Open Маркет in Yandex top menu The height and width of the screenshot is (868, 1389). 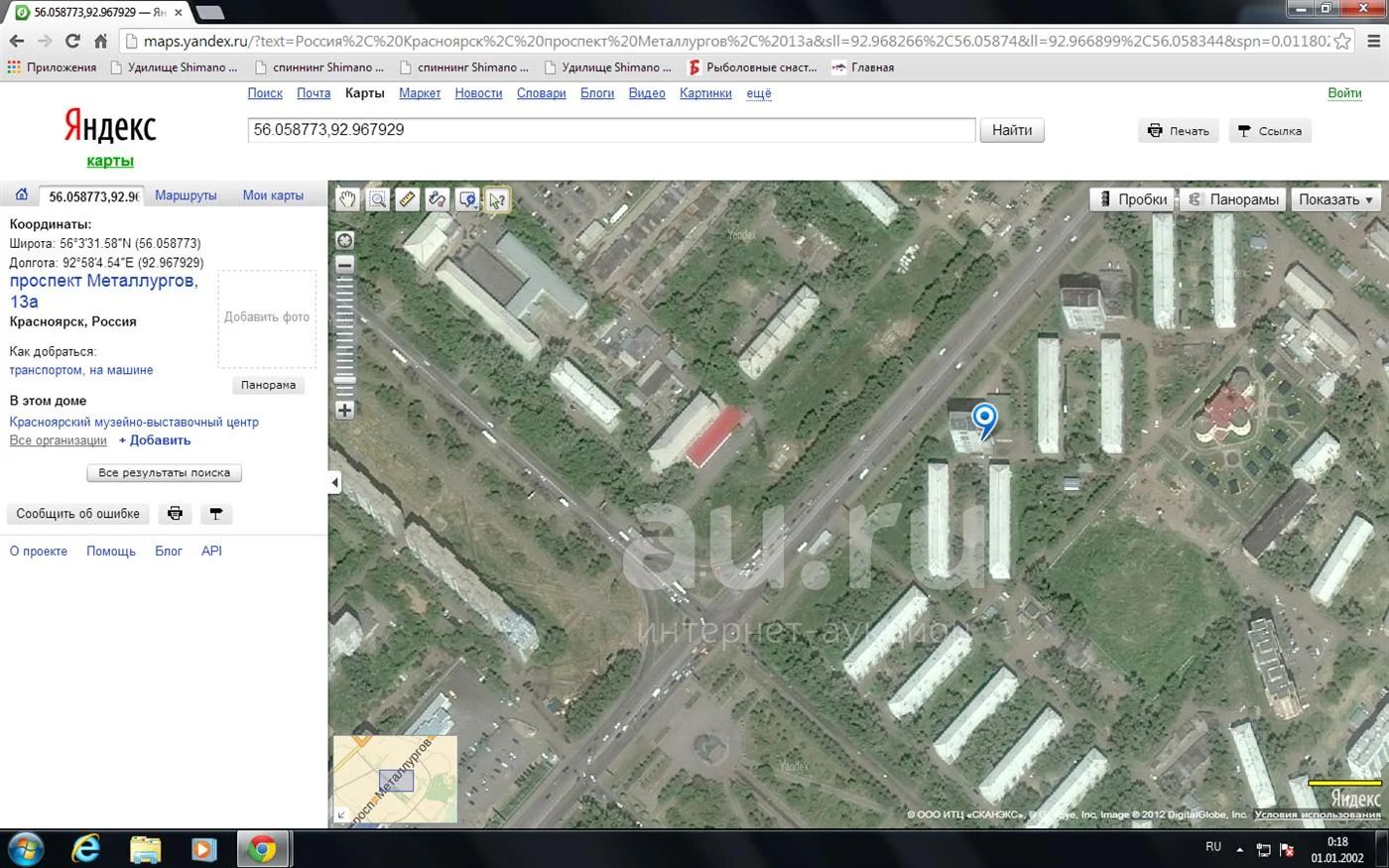tap(420, 93)
